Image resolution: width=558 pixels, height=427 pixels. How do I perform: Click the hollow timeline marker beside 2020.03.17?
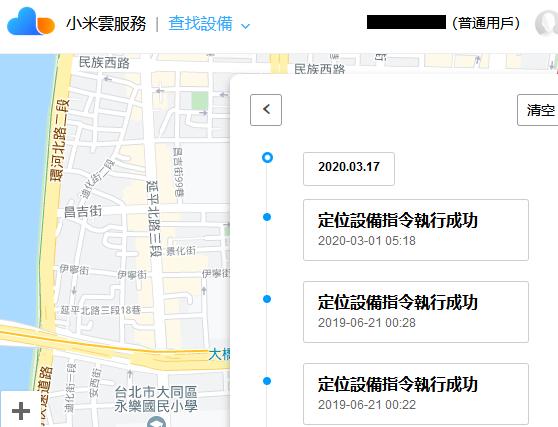[267, 158]
